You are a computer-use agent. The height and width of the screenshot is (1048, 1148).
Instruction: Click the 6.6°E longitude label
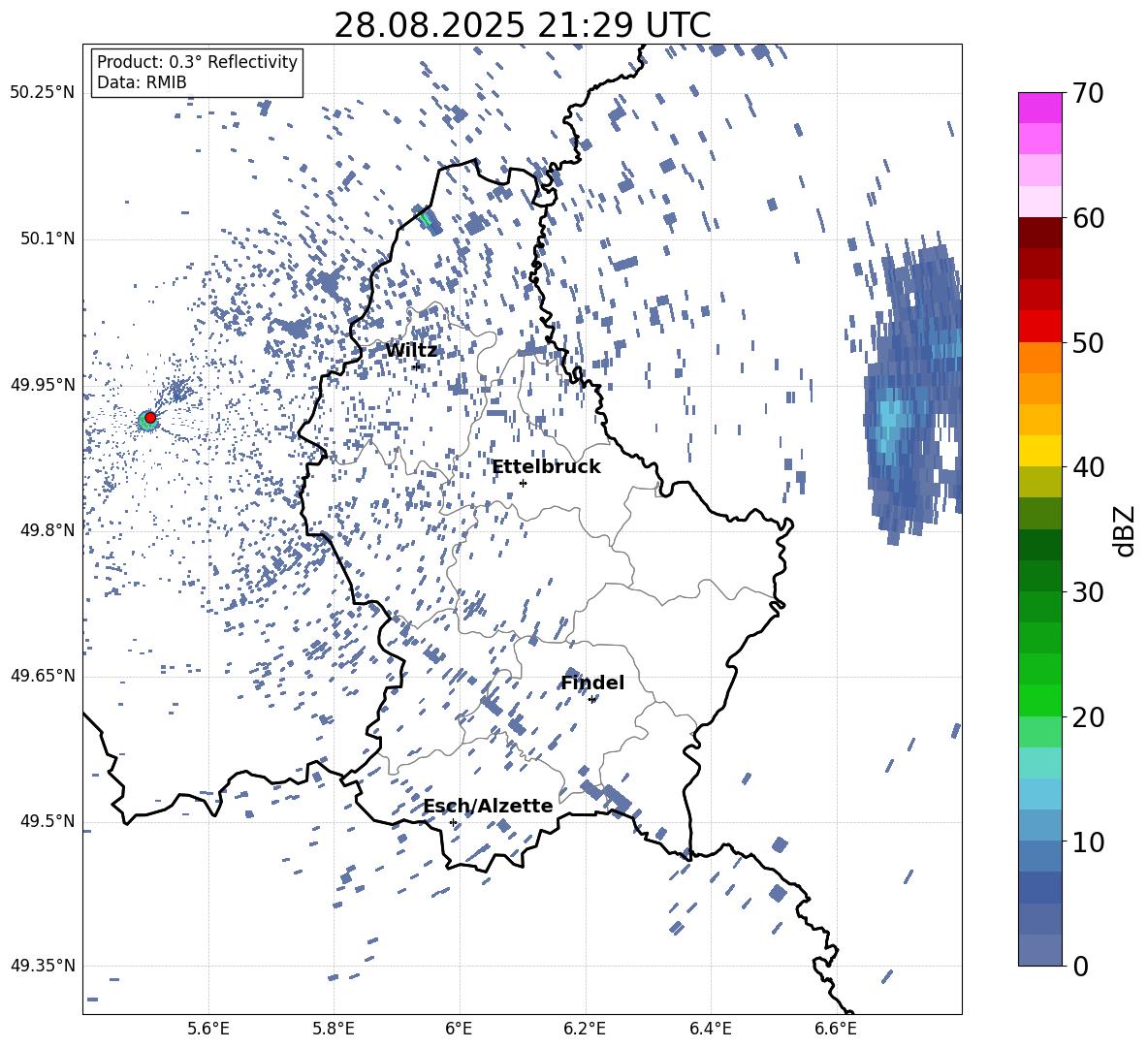pyautogui.click(x=836, y=1029)
